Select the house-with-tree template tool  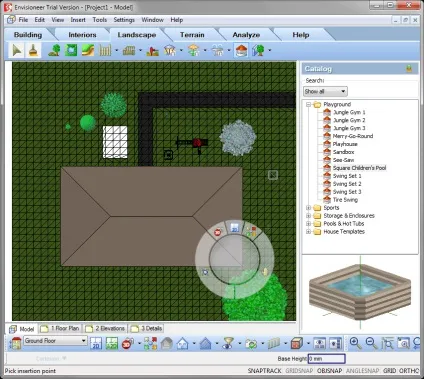click(x=258, y=51)
